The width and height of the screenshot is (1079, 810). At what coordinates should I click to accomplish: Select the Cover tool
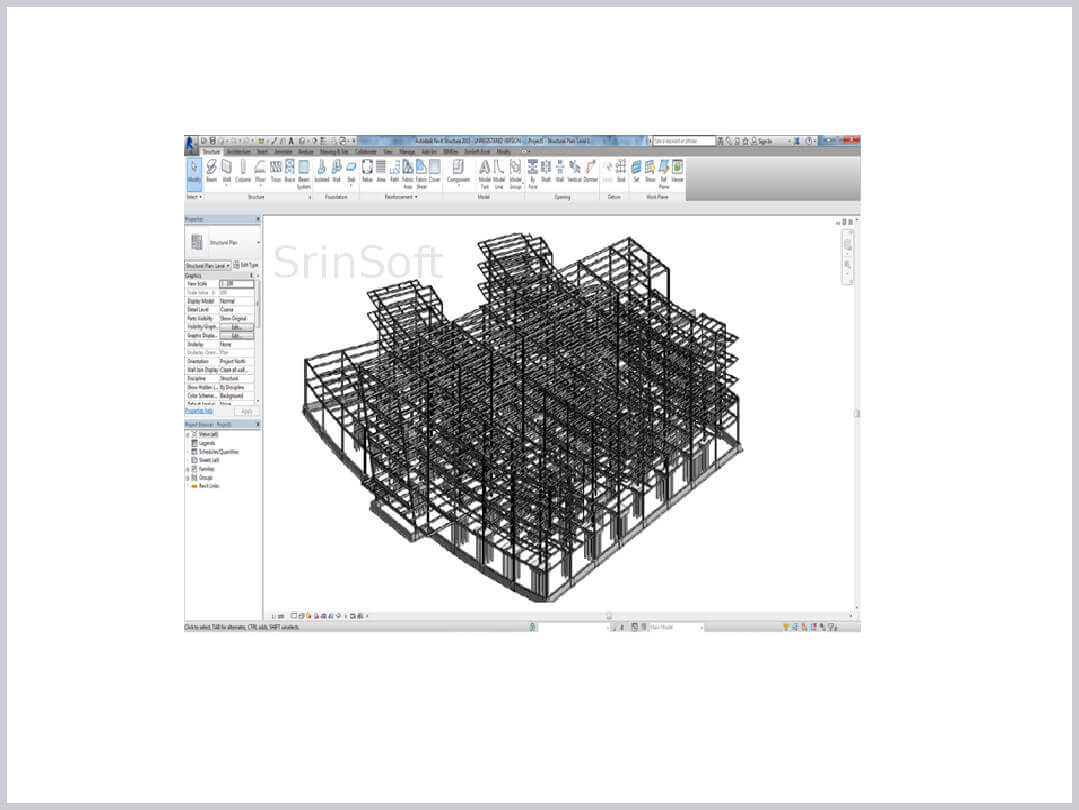click(x=435, y=172)
